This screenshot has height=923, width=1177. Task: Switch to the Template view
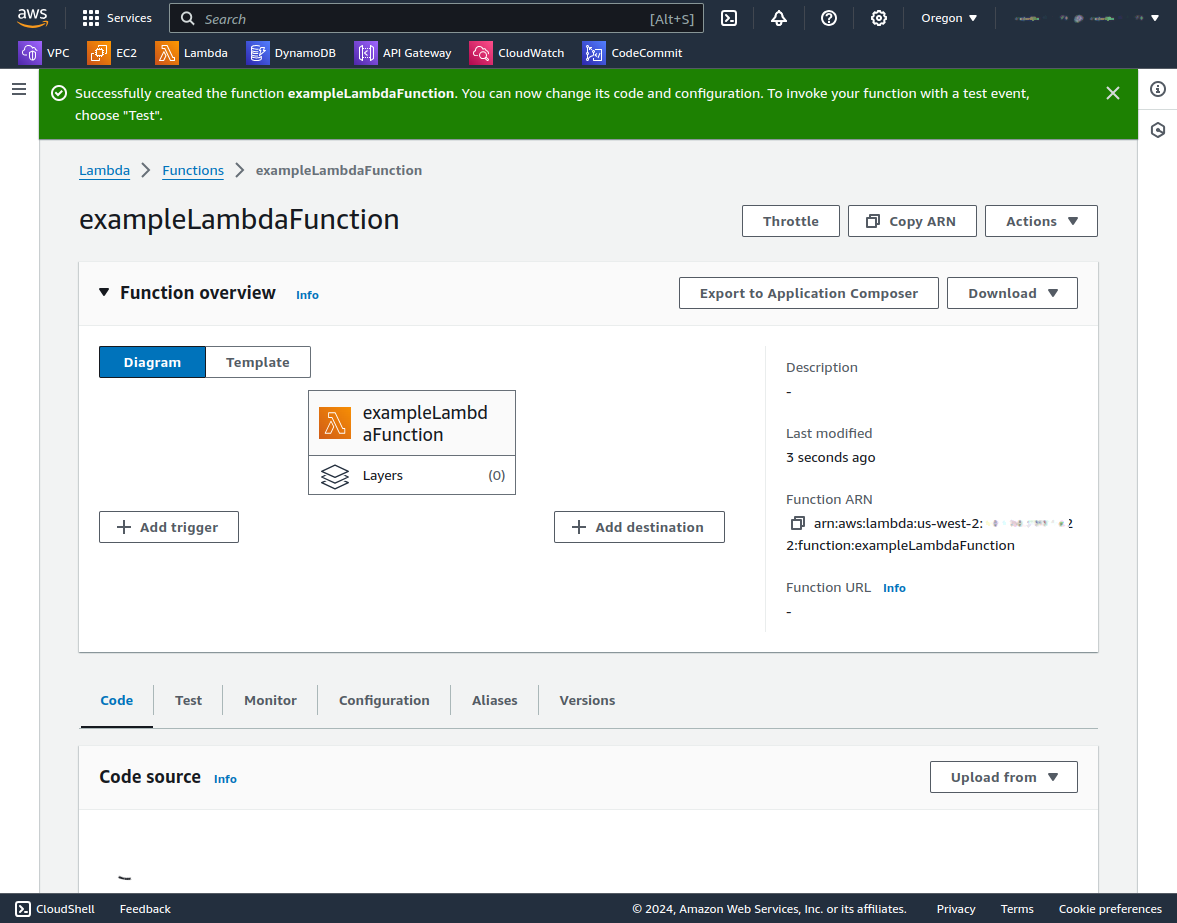click(257, 362)
